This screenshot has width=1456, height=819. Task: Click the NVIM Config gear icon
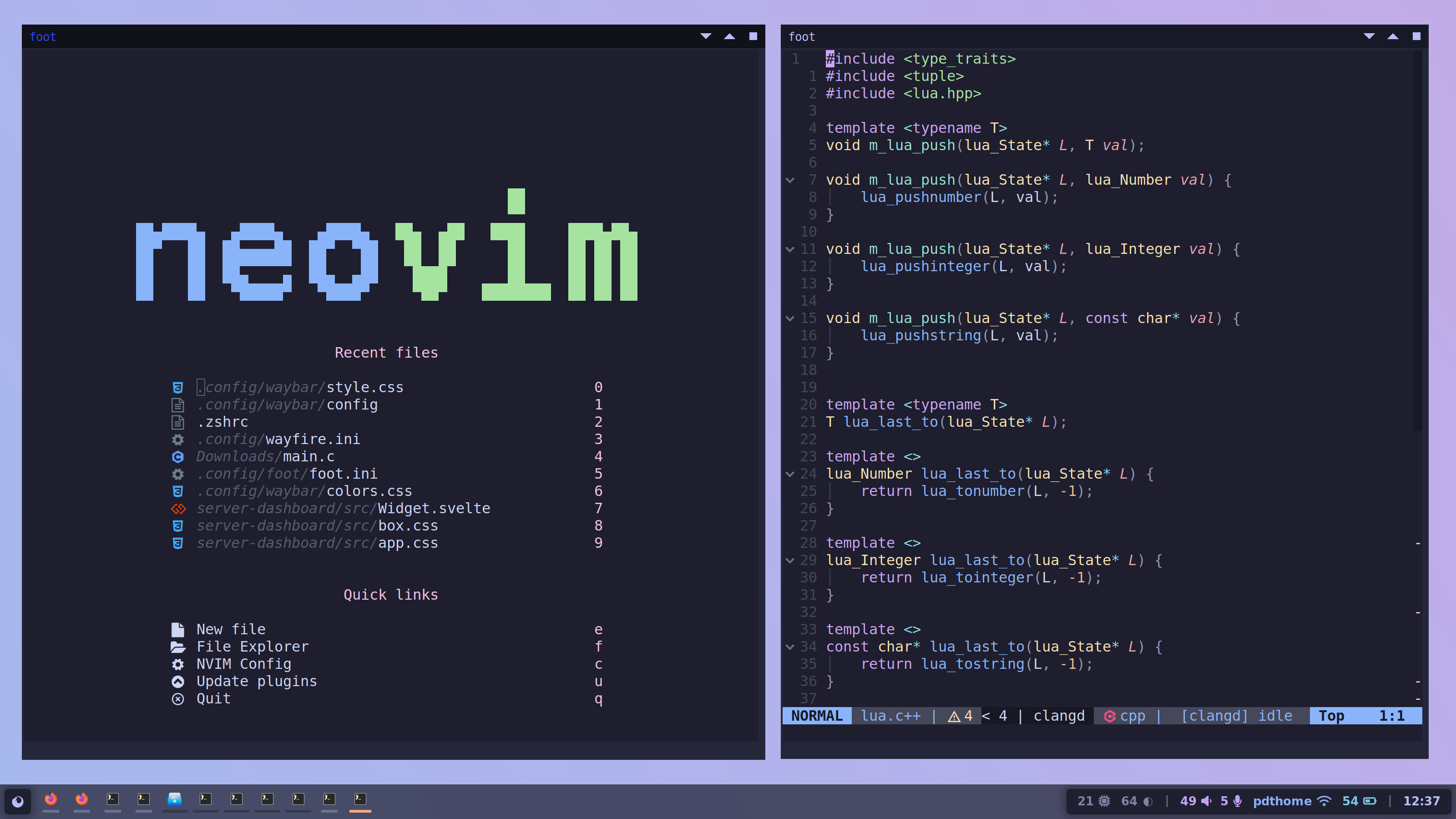177,664
